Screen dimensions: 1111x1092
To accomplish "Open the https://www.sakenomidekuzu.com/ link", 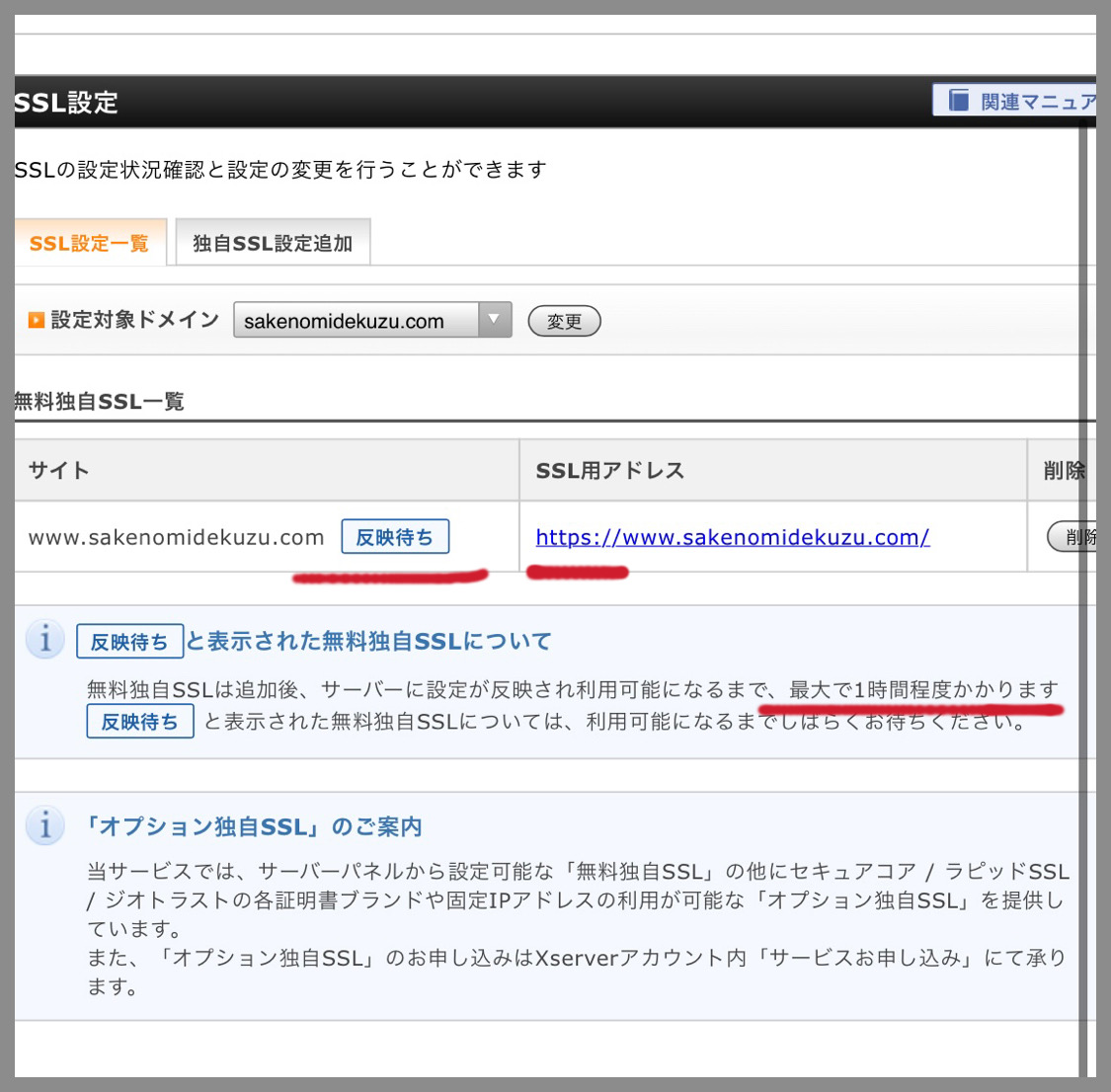I will pos(732,537).
